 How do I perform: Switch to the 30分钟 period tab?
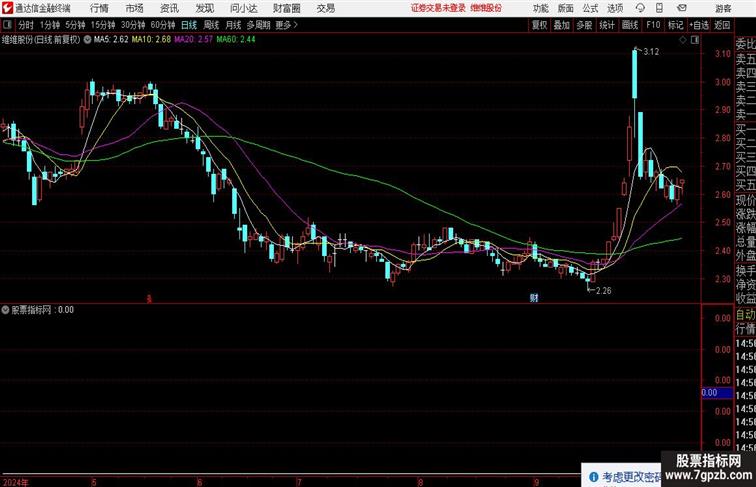click(x=133, y=25)
